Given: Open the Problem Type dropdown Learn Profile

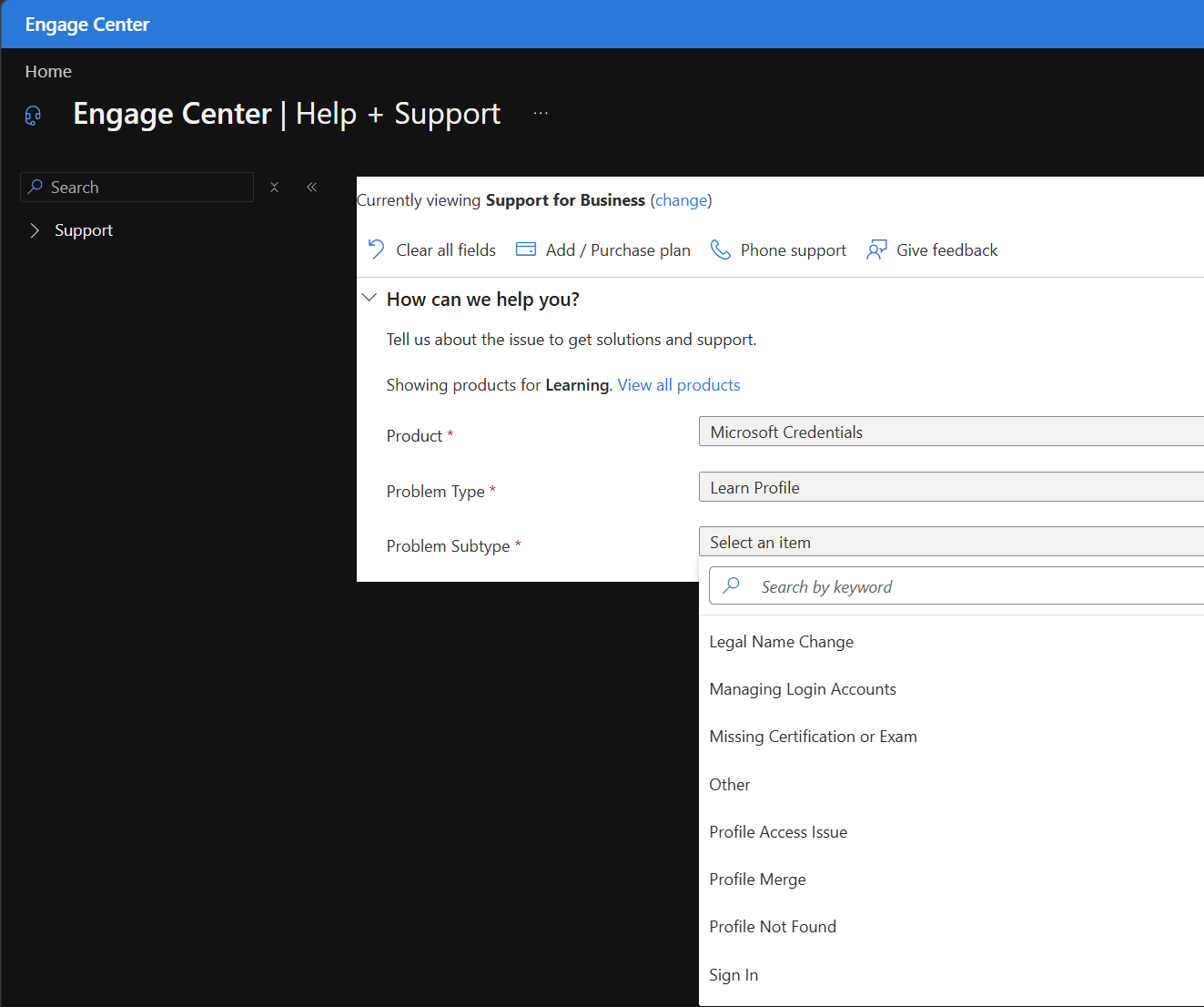Looking at the screenshot, I should tap(951, 487).
